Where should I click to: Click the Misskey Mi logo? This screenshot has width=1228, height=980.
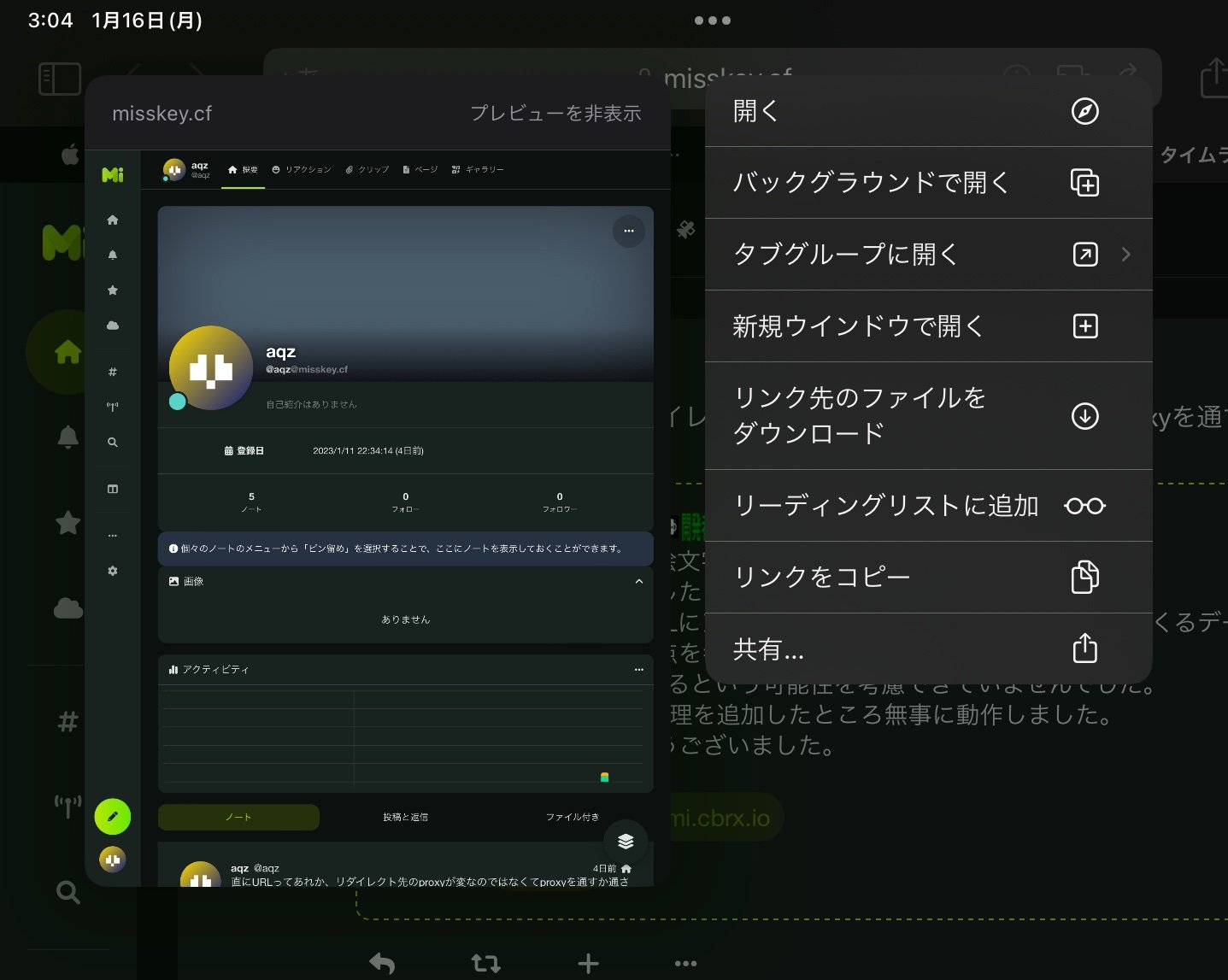coord(112,174)
